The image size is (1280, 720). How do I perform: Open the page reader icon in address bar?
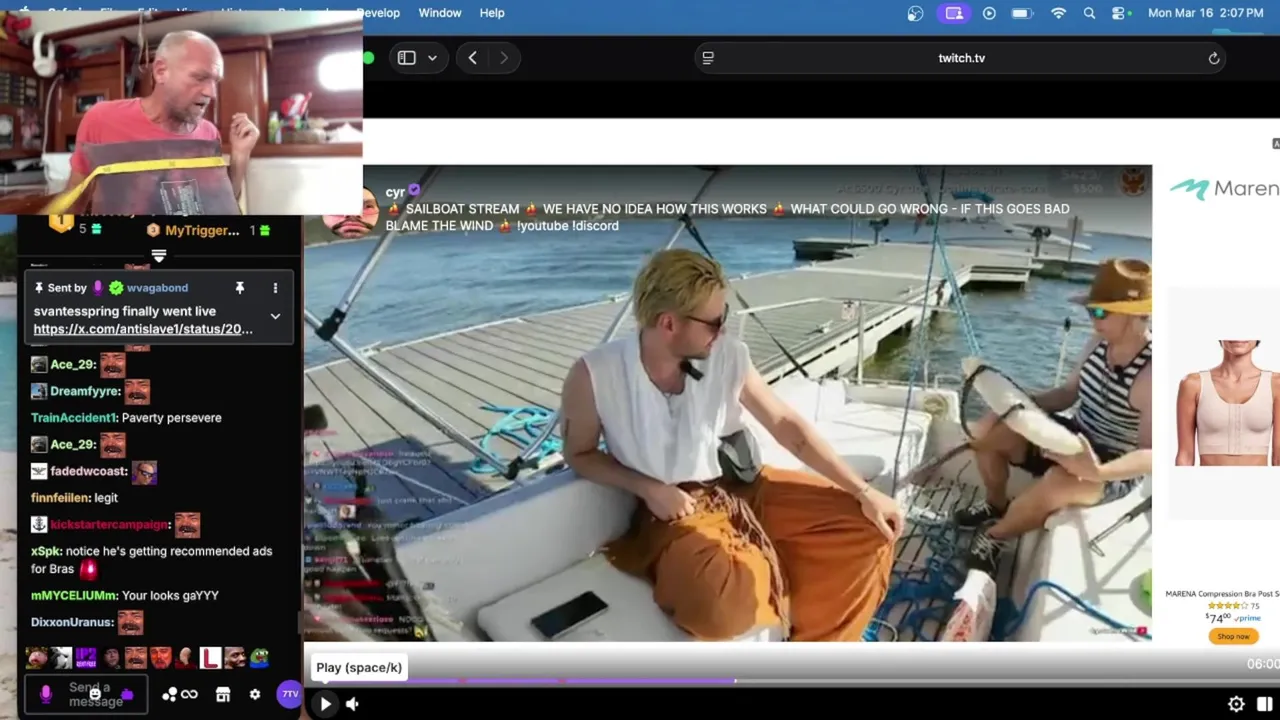coord(708,58)
